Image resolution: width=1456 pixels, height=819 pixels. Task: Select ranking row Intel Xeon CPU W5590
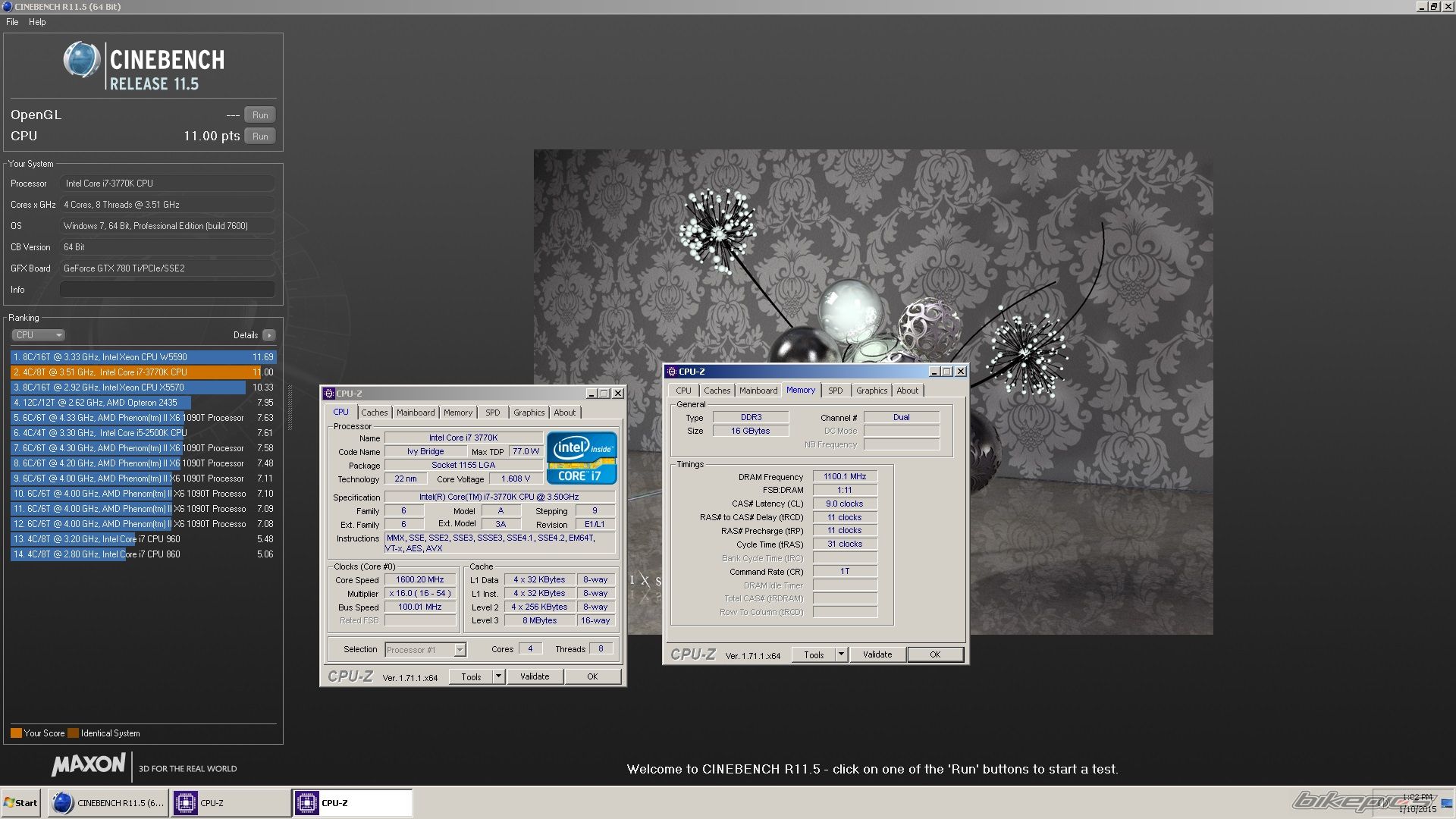143,357
